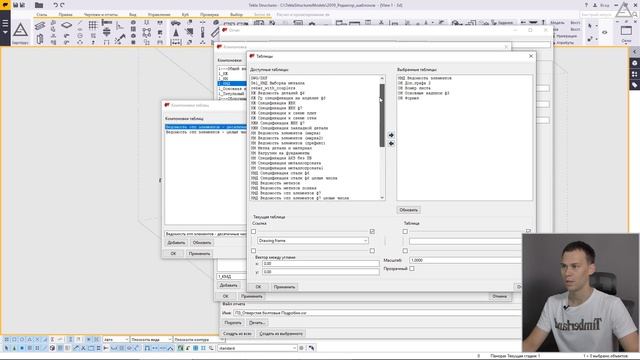
Task: Select the steel beam tool
Action: [x=40, y=26]
